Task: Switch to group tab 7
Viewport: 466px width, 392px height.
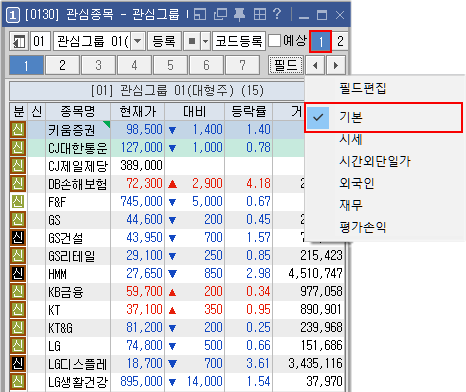Action: (x=242, y=65)
